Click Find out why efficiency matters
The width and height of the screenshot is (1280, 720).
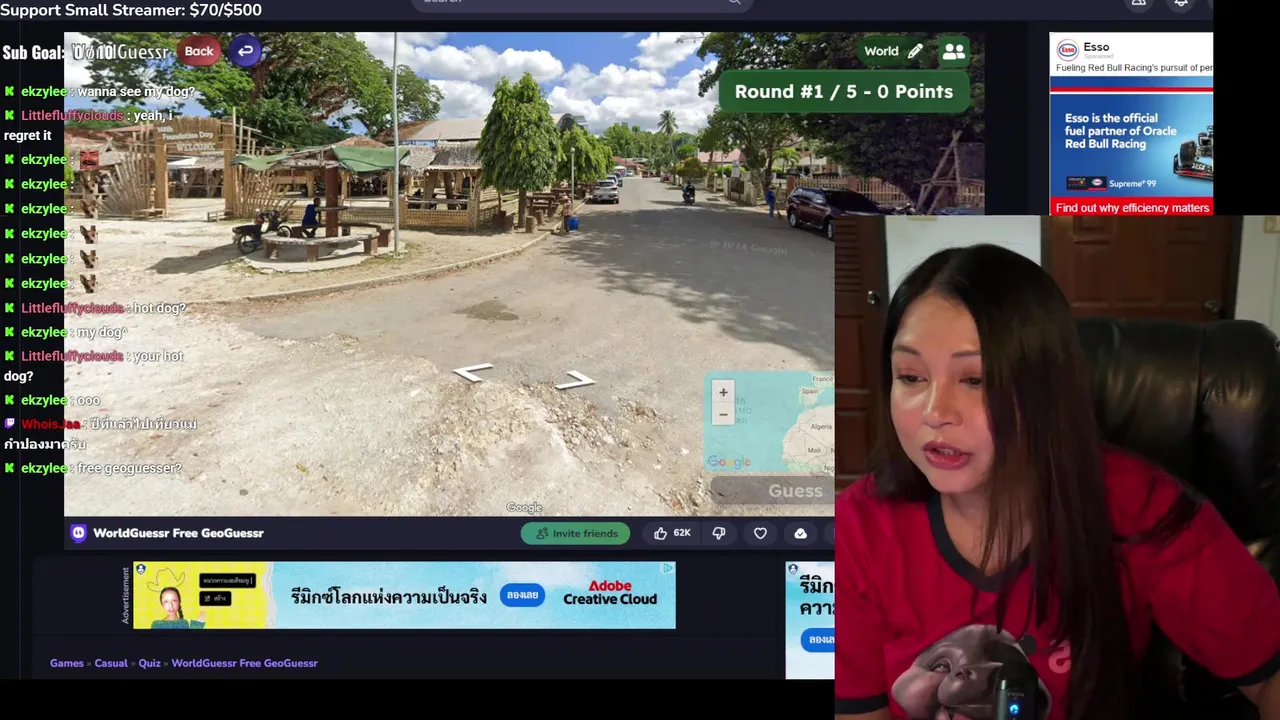1132,208
